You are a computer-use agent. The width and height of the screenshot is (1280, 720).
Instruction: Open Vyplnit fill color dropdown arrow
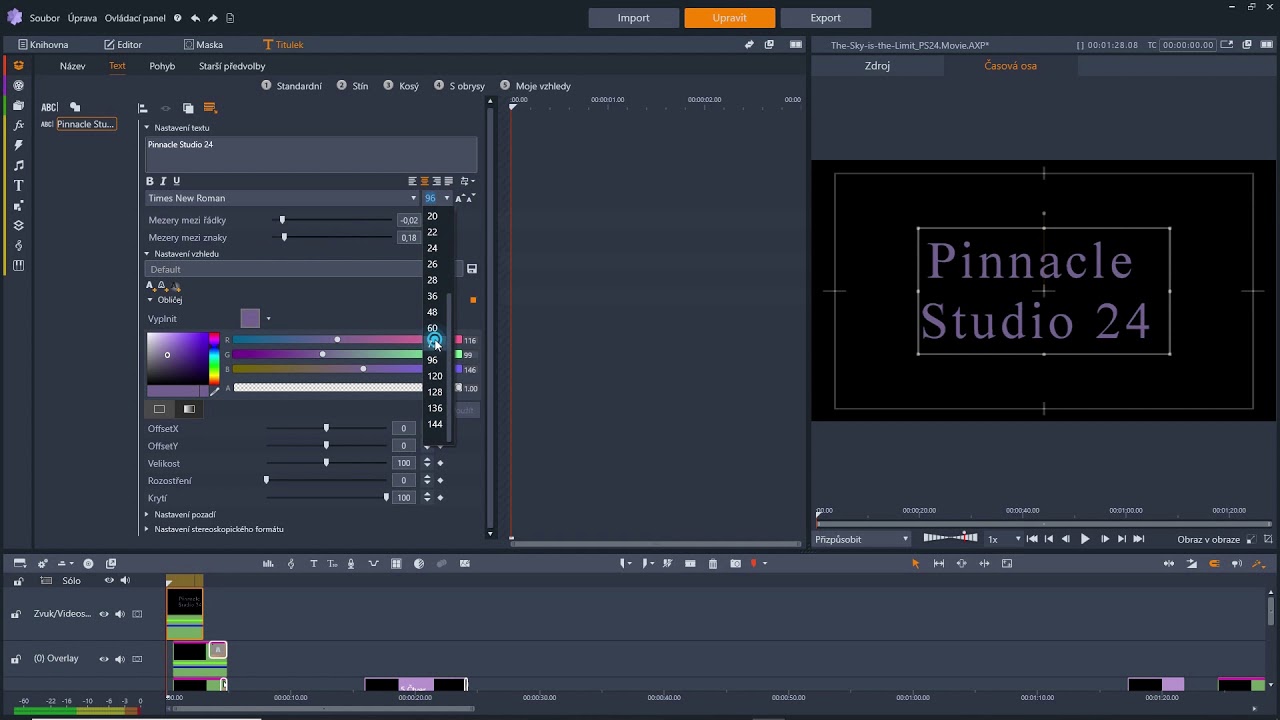[x=268, y=319]
